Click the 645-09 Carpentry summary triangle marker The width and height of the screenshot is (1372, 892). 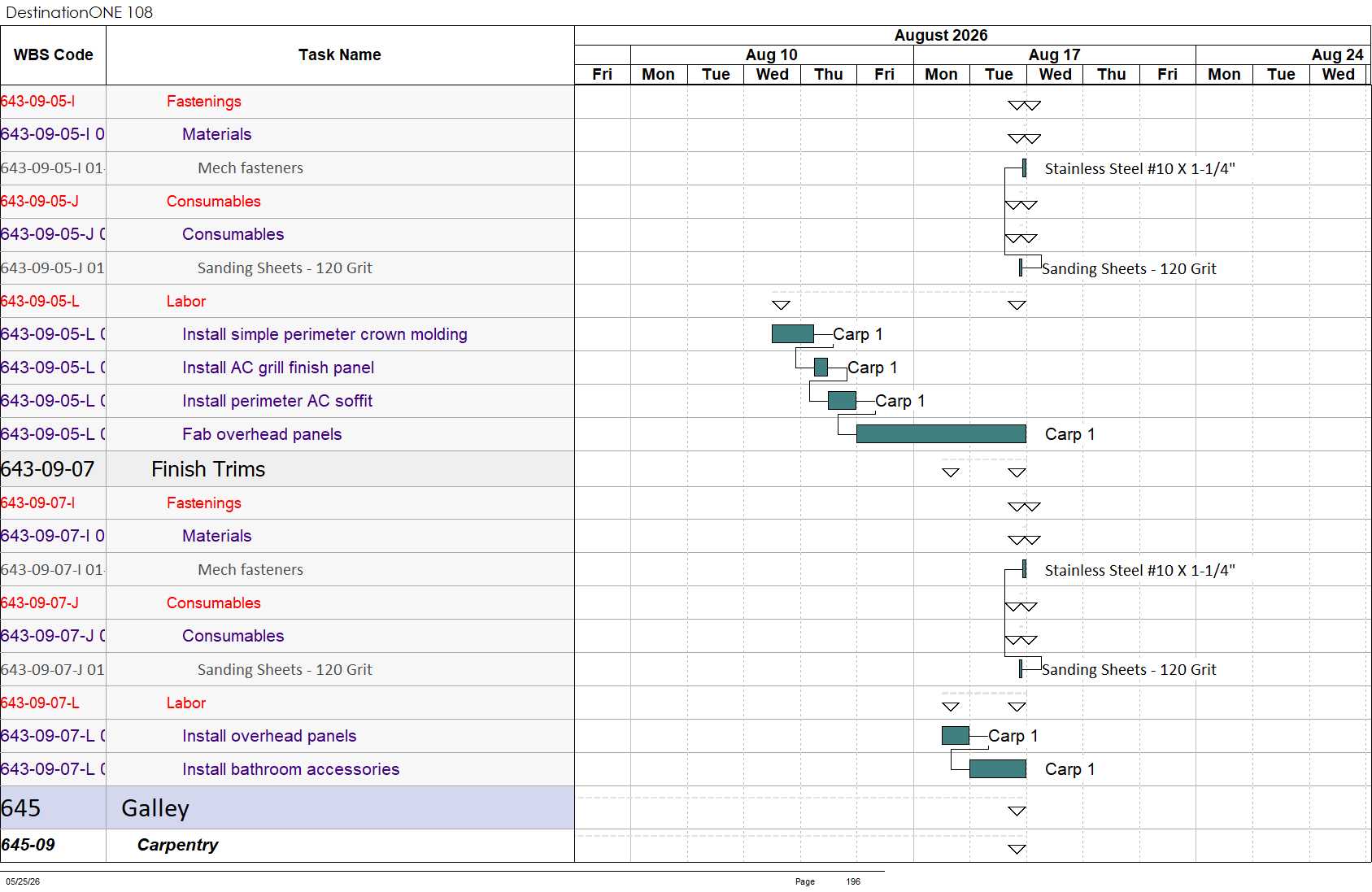pos(1017,849)
